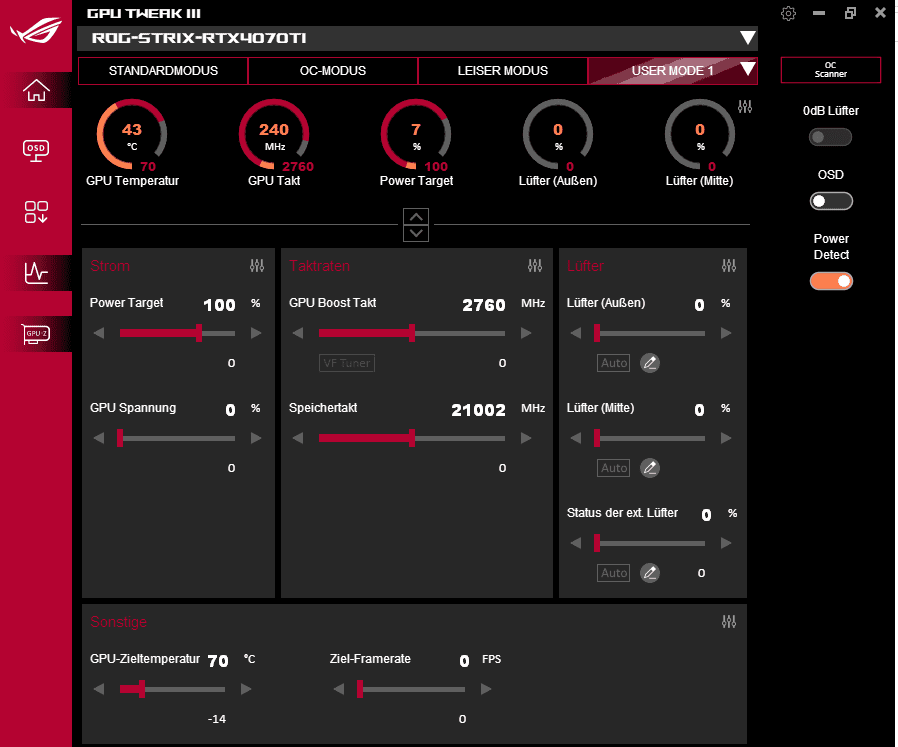Open the monitoring graph sidebar icon
The image size is (898, 747).
pos(36,273)
